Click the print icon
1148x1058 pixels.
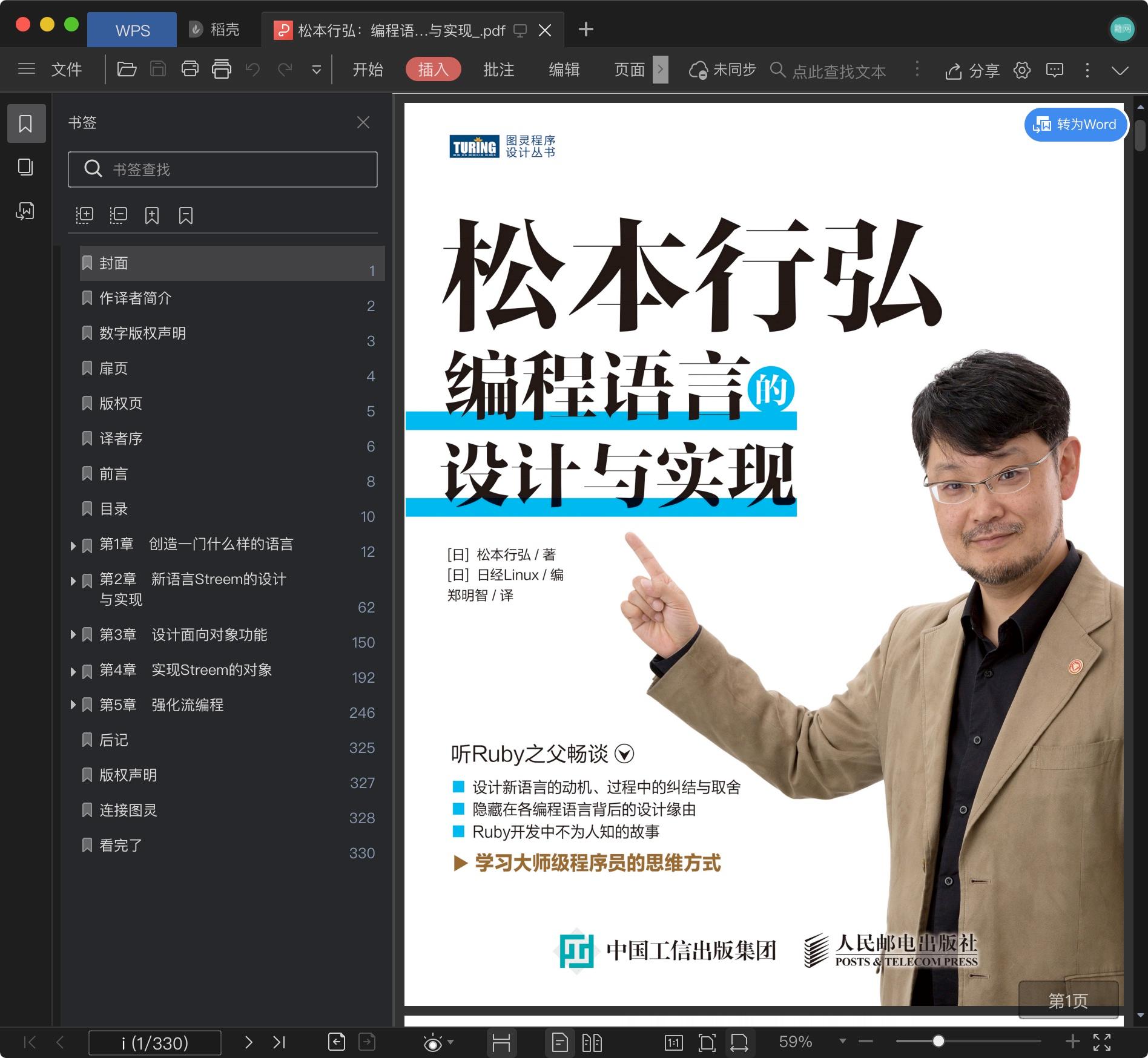pyautogui.click(x=190, y=69)
